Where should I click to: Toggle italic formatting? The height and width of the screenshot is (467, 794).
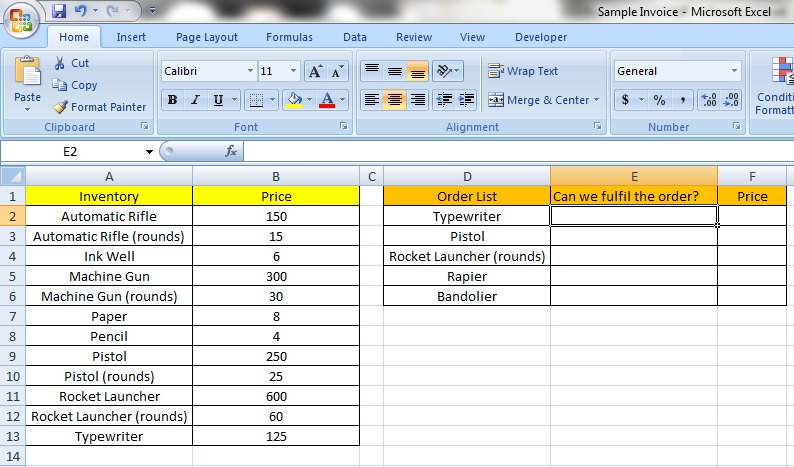tap(194, 100)
